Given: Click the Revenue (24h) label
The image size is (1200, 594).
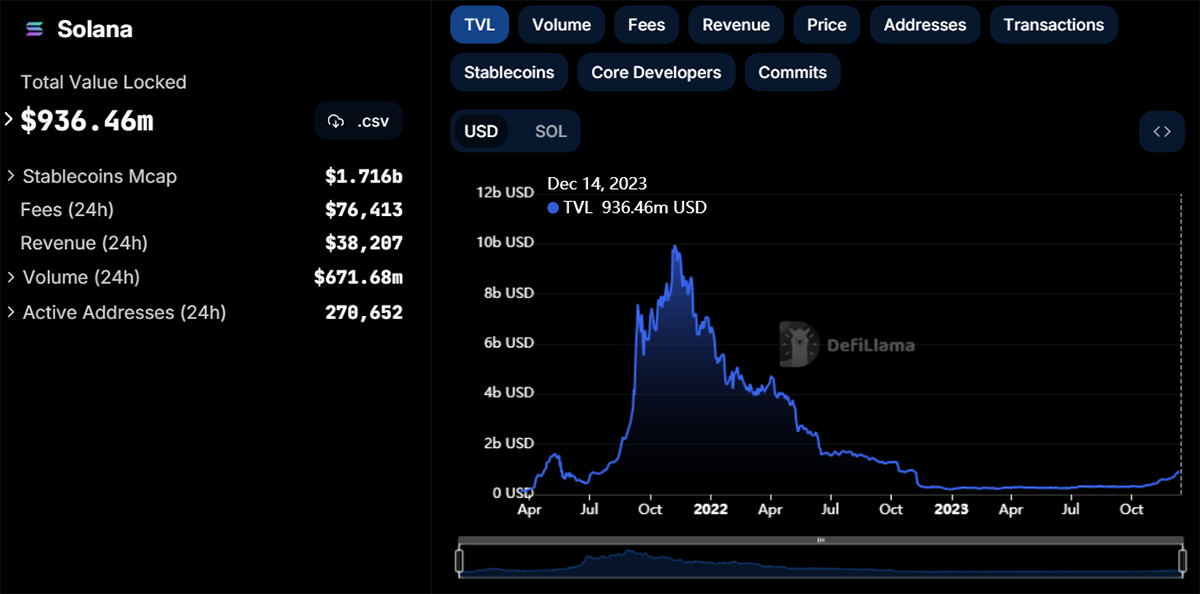Looking at the screenshot, I should pyautogui.click(x=84, y=243).
